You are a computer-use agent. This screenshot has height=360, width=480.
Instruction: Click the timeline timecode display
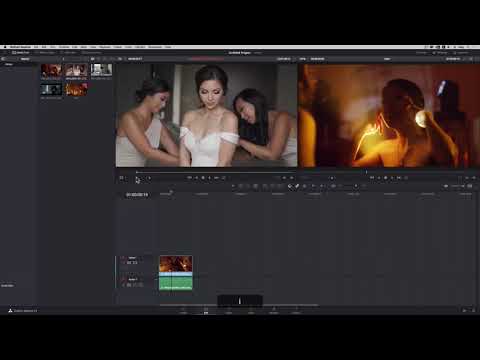click(137, 195)
